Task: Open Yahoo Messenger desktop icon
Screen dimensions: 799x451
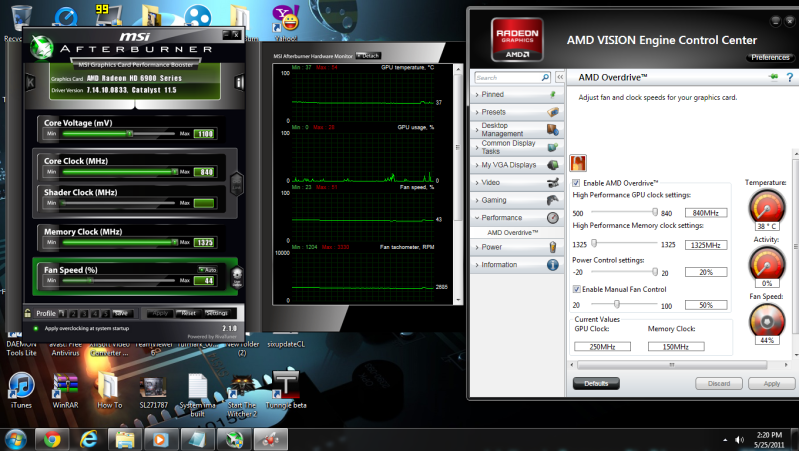Action: point(285,23)
